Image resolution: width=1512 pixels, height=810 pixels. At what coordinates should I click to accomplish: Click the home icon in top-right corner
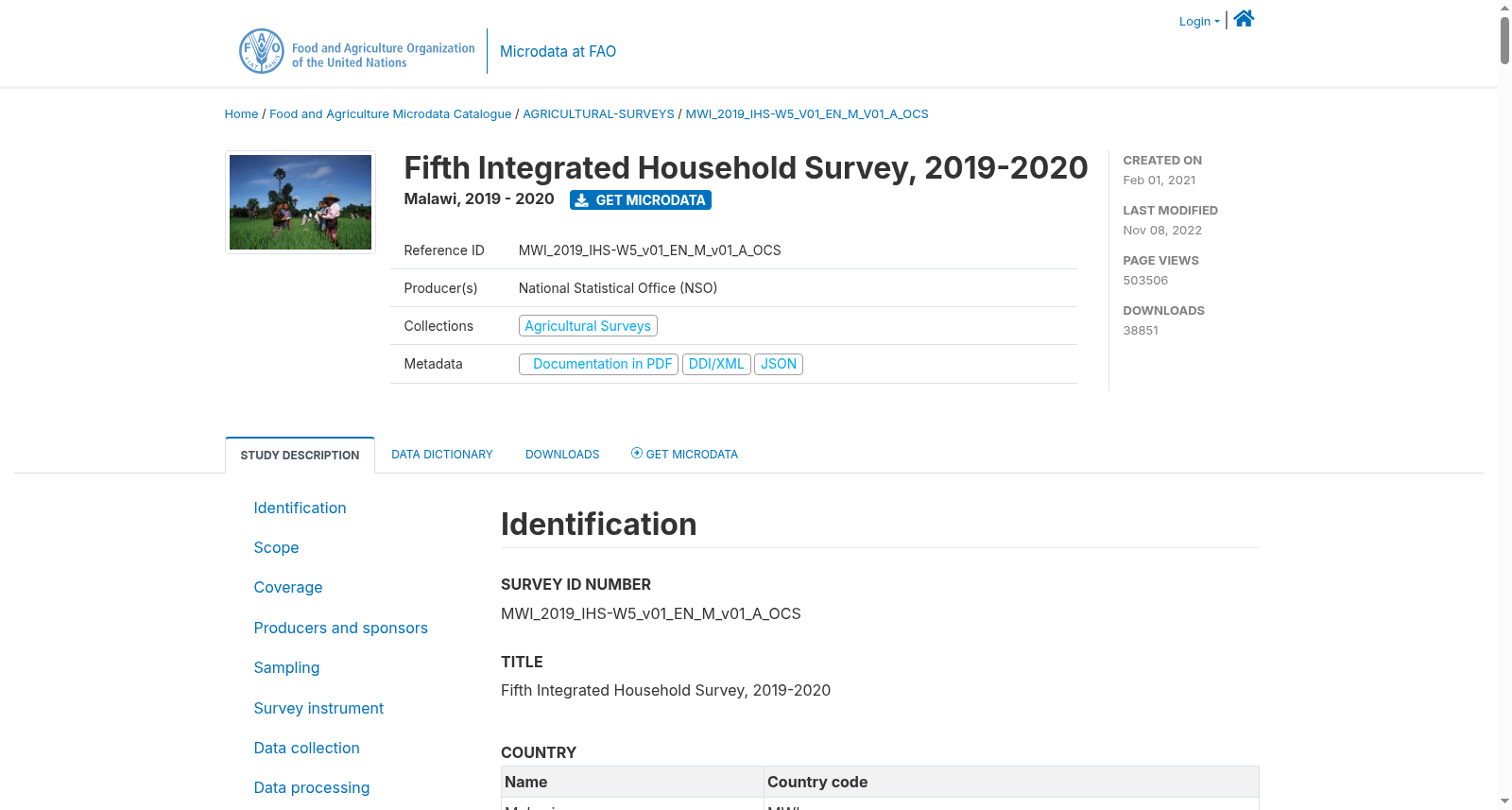tap(1244, 18)
